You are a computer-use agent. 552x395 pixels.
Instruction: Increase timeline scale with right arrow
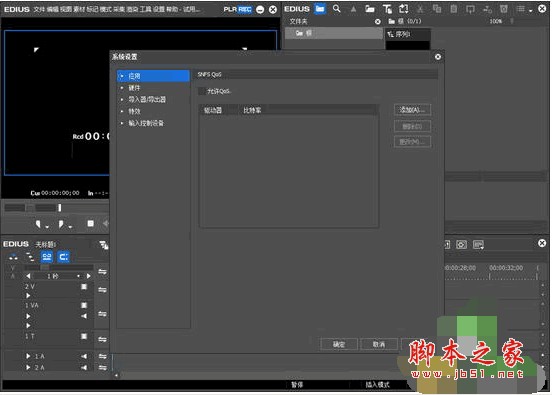pos(89,276)
